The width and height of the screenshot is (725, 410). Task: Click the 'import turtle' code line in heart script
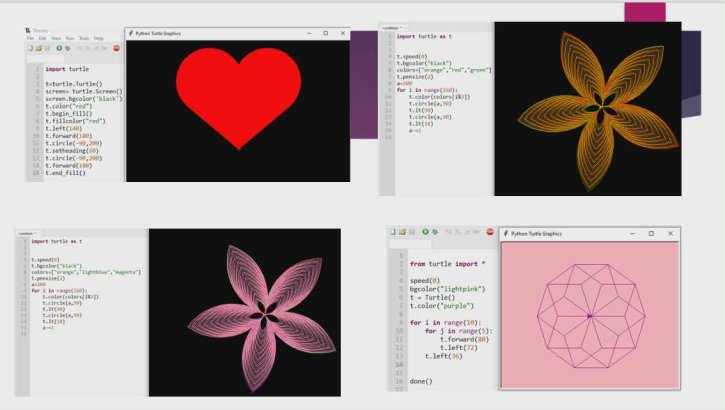[x=67, y=69]
